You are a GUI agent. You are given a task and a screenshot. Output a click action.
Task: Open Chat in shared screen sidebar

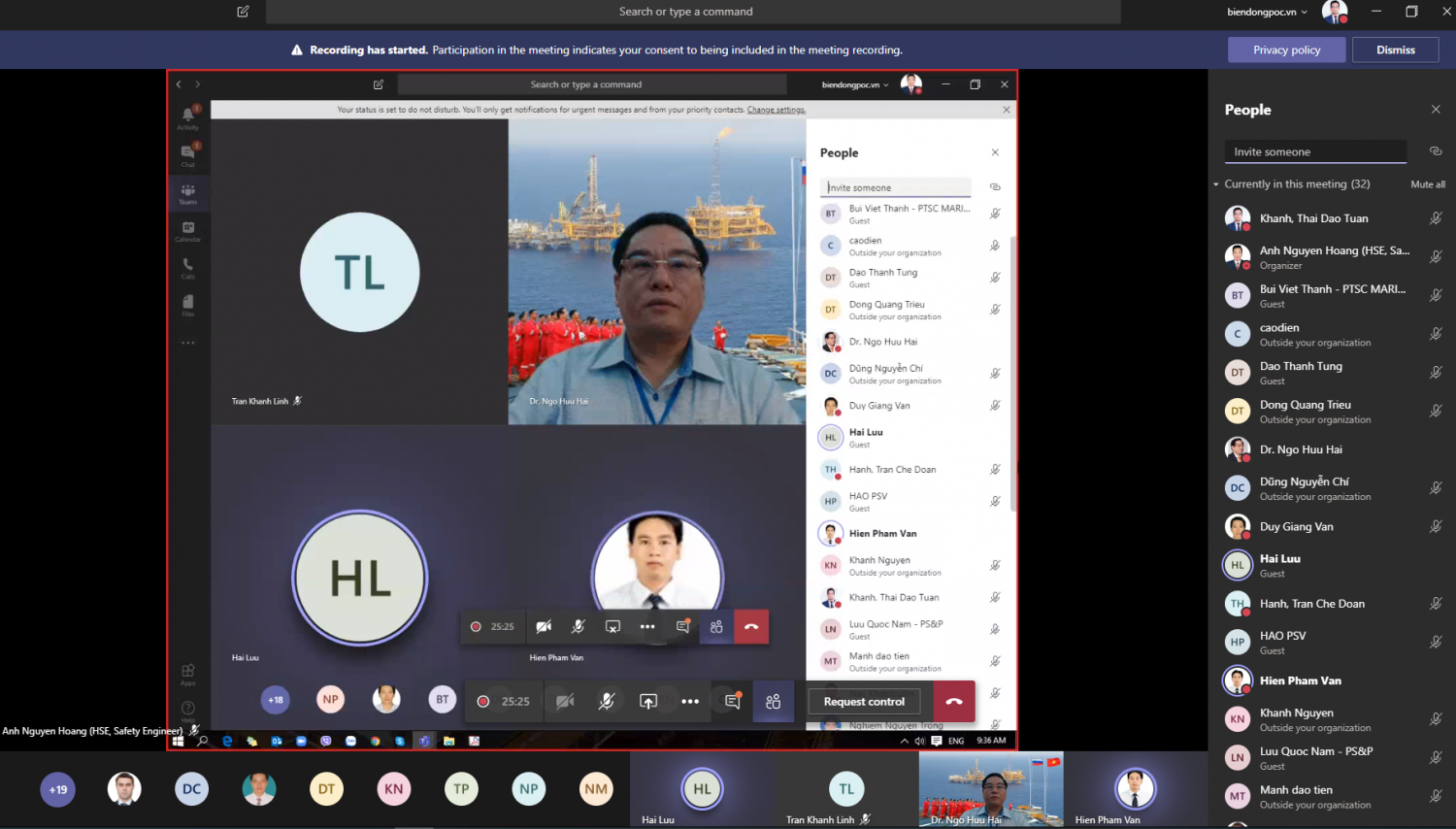pos(188,154)
